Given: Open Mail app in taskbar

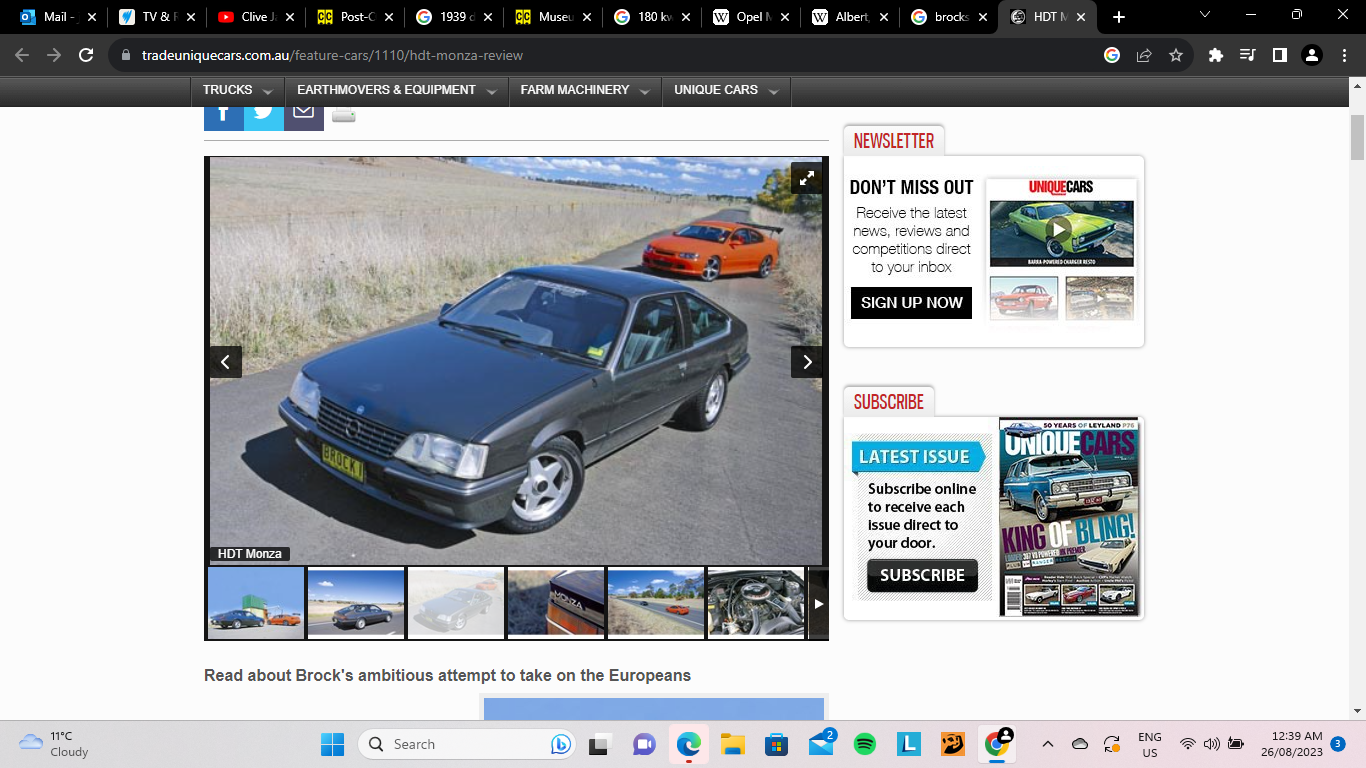Looking at the screenshot, I should pyautogui.click(x=821, y=744).
